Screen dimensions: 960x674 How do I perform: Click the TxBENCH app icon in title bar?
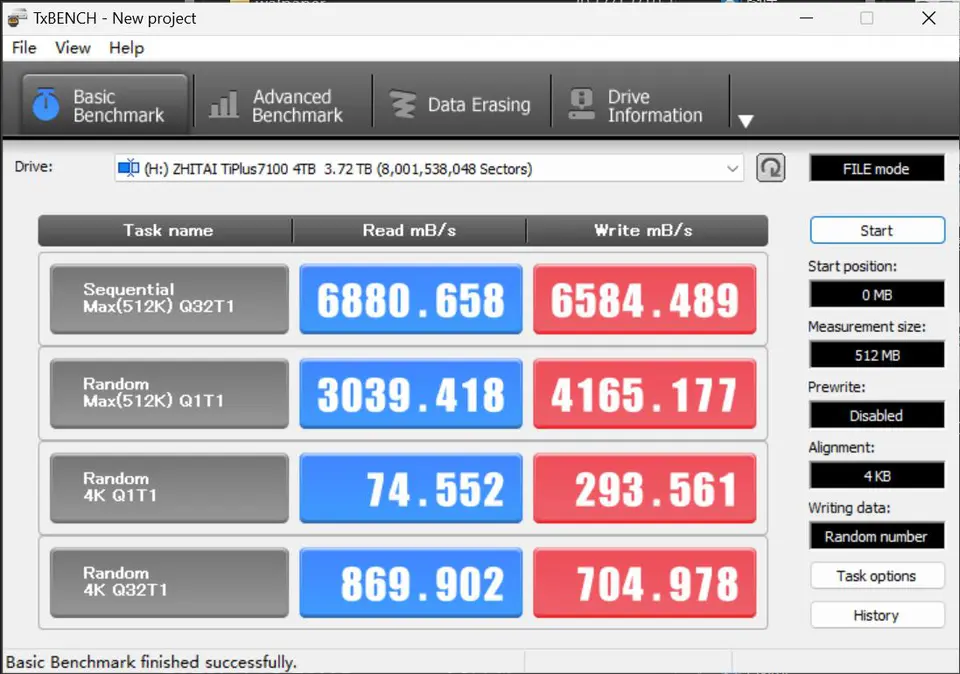[17, 18]
